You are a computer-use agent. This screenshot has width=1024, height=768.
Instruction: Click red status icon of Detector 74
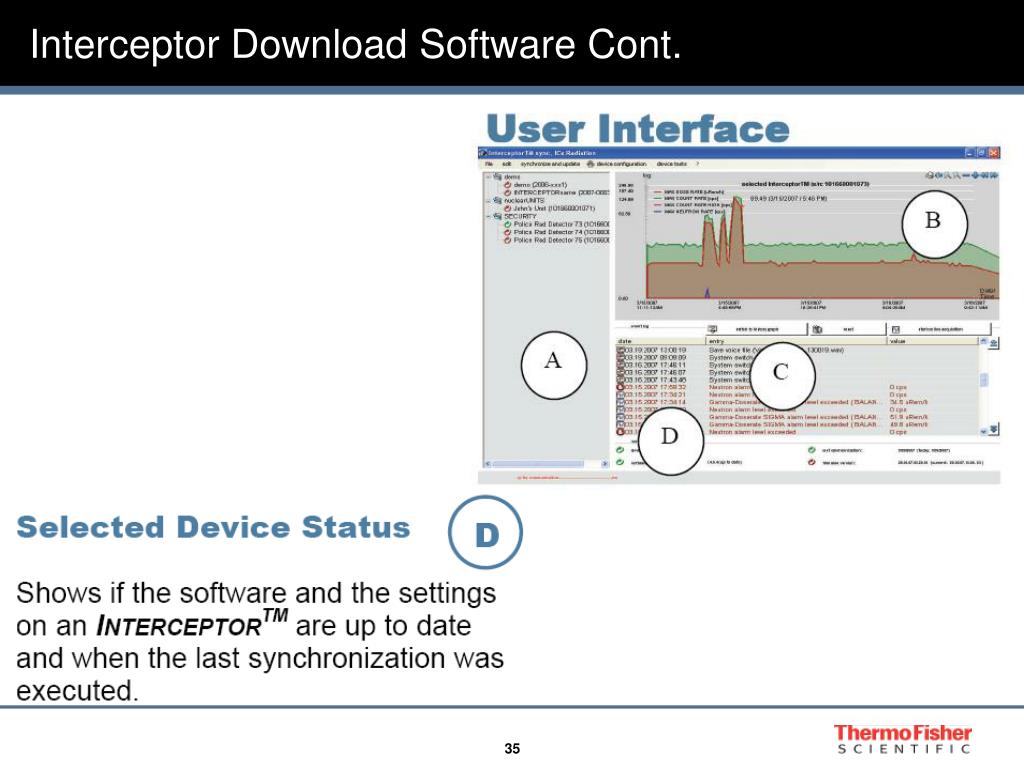click(508, 232)
